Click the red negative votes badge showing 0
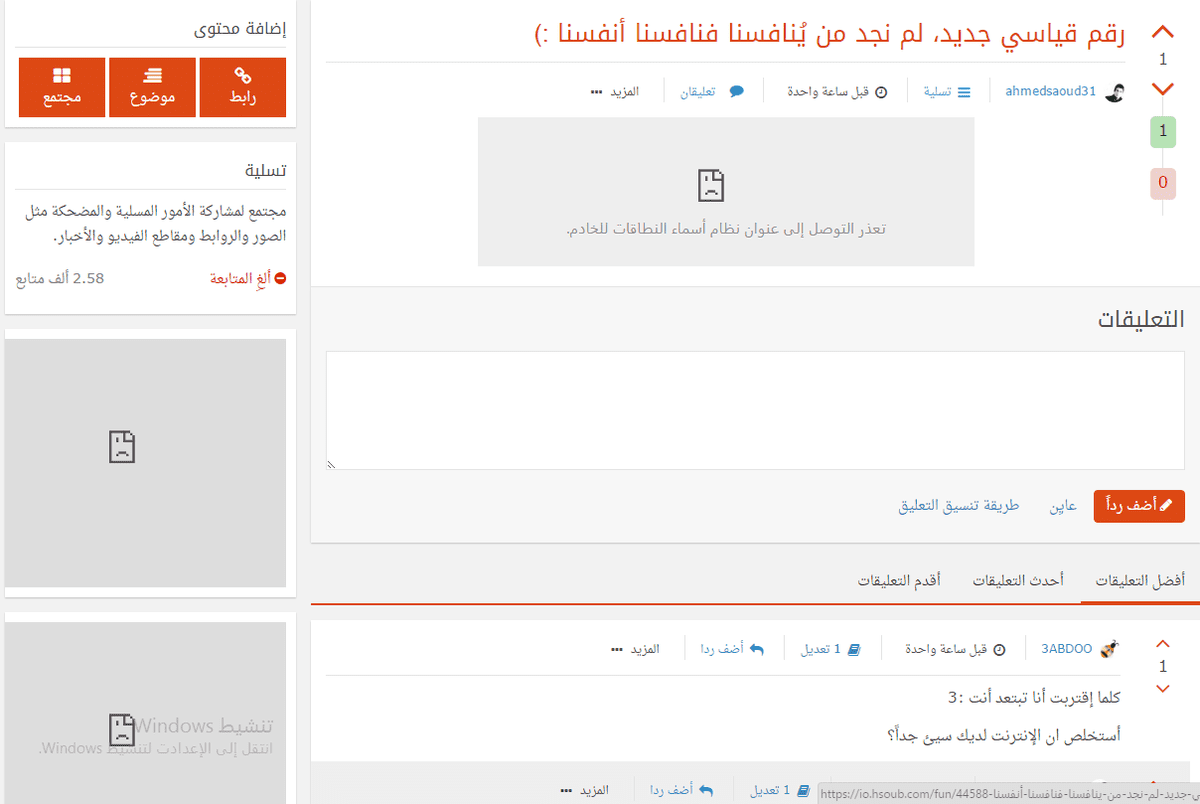Screen dimensions: 1200x804 (x=1162, y=184)
